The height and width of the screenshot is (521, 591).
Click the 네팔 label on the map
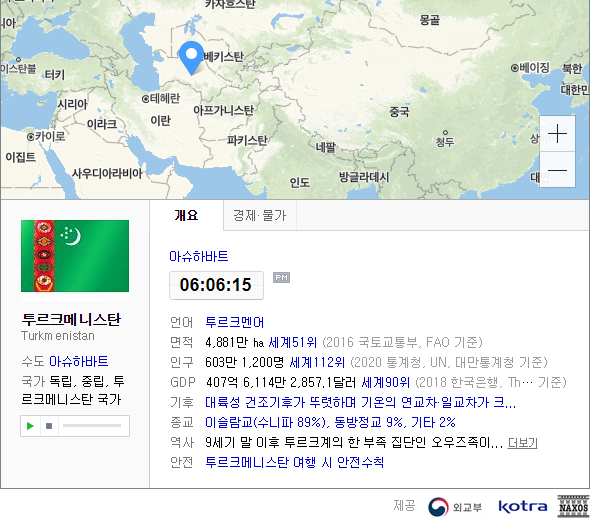(x=326, y=147)
